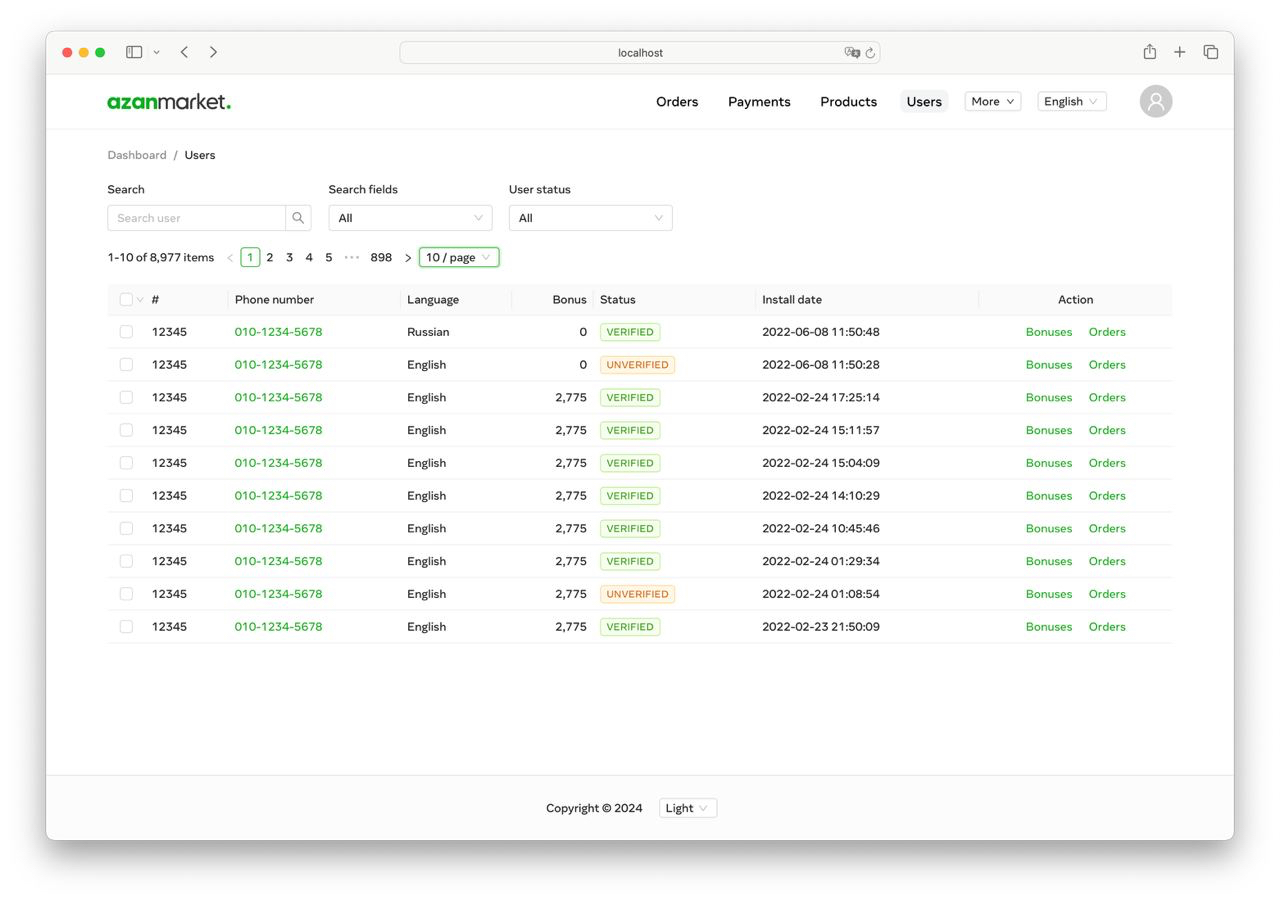
Task: Check the checkbox for the Russian language user row
Action: click(126, 331)
